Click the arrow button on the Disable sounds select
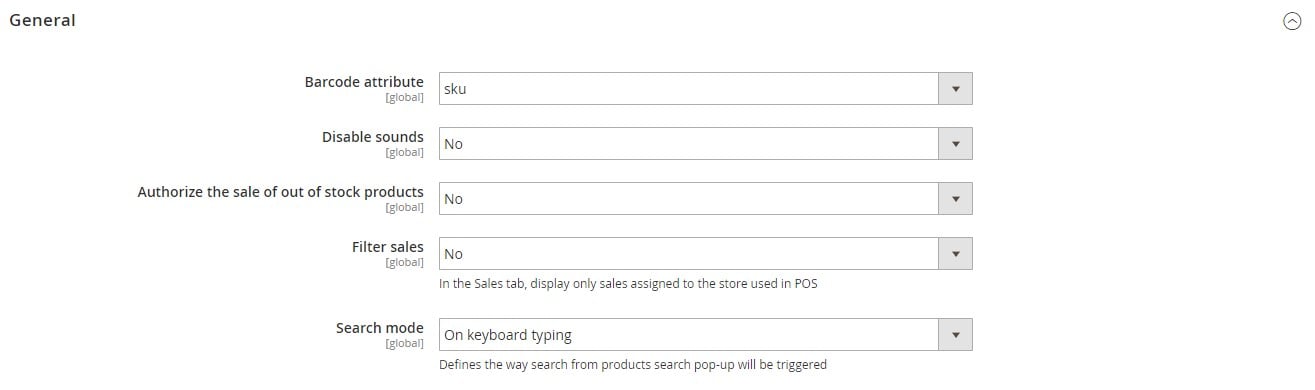1315x390 pixels. coord(955,143)
